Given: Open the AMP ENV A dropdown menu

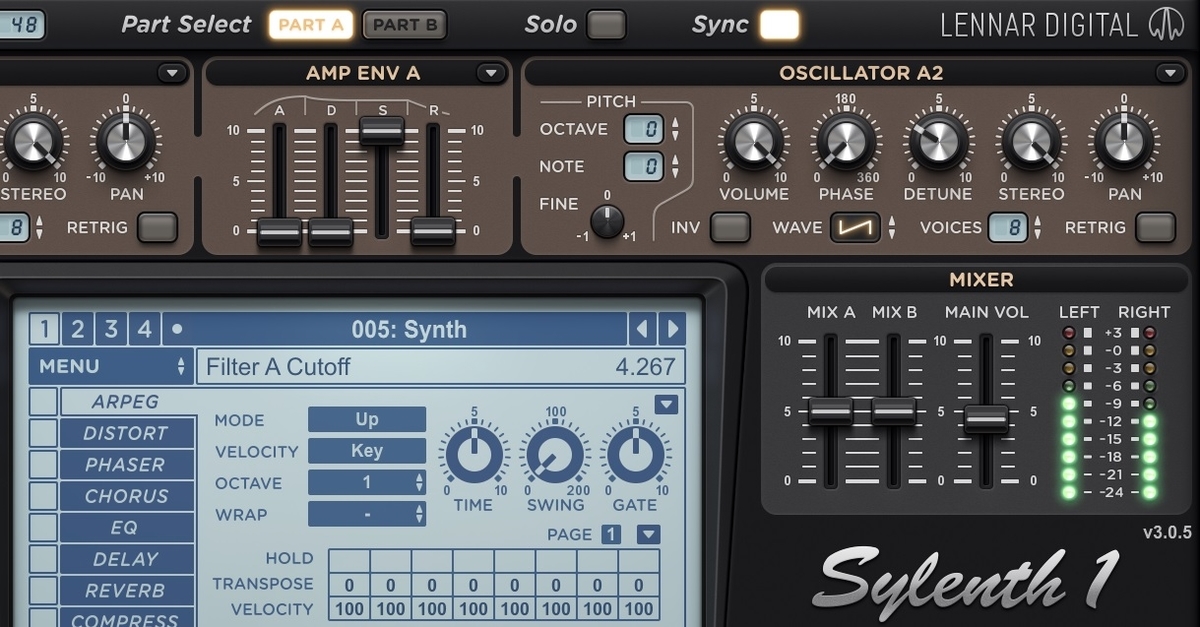Looking at the screenshot, I should (x=491, y=73).
